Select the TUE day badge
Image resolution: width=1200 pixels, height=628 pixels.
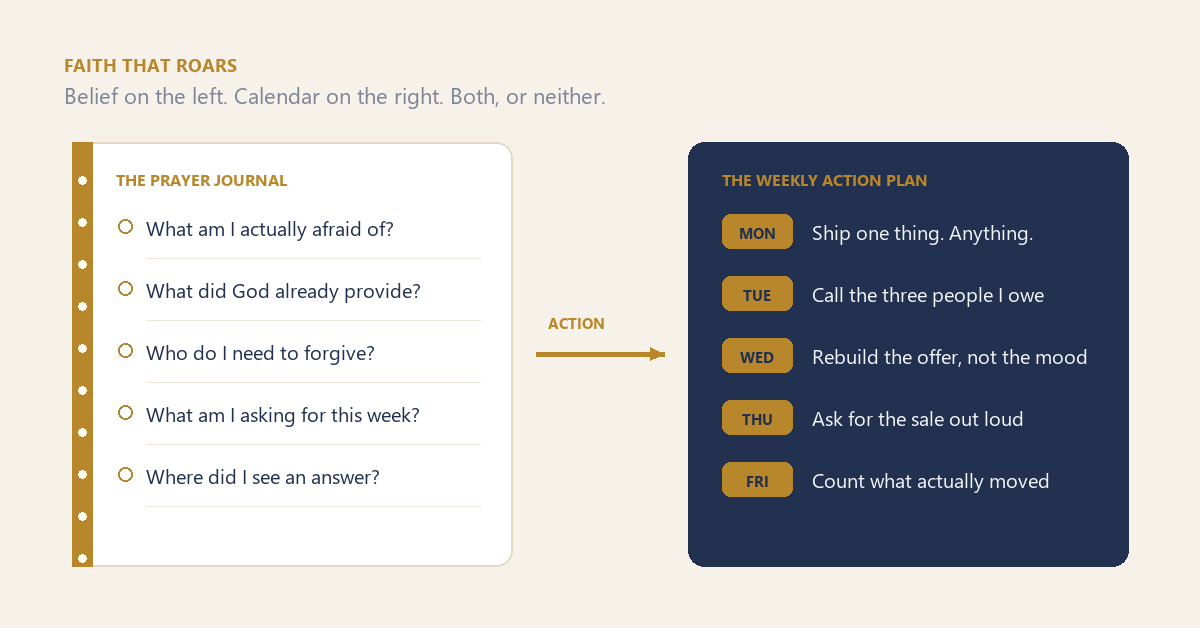(x=757, y=294)
